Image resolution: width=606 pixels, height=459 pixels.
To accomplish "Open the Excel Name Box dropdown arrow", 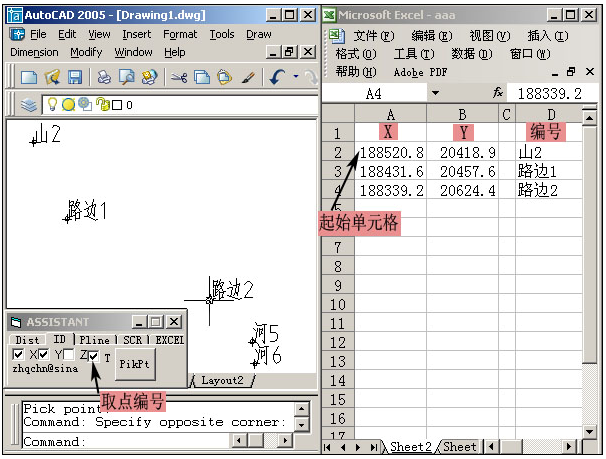I will click(435, 93).
